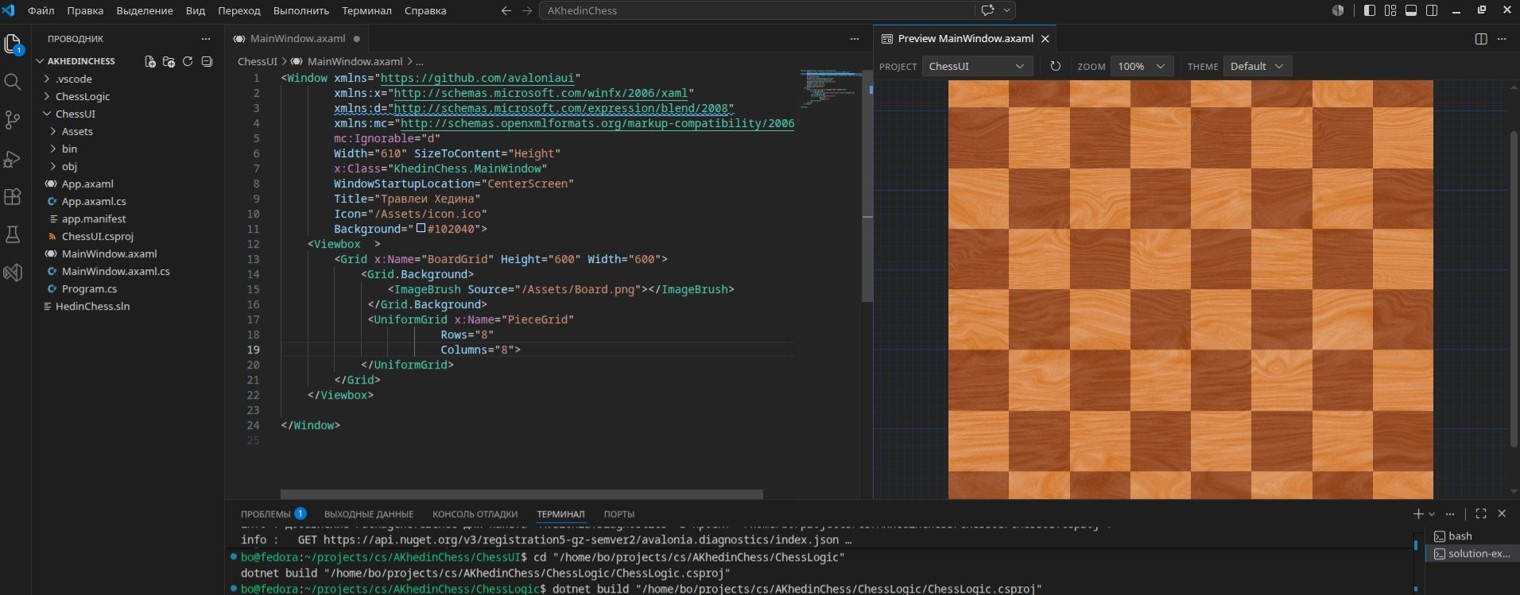The height and width of the screenshot is (595, 1520).
Task: Click the #102040 background color swatch
Action: (421, 229)
